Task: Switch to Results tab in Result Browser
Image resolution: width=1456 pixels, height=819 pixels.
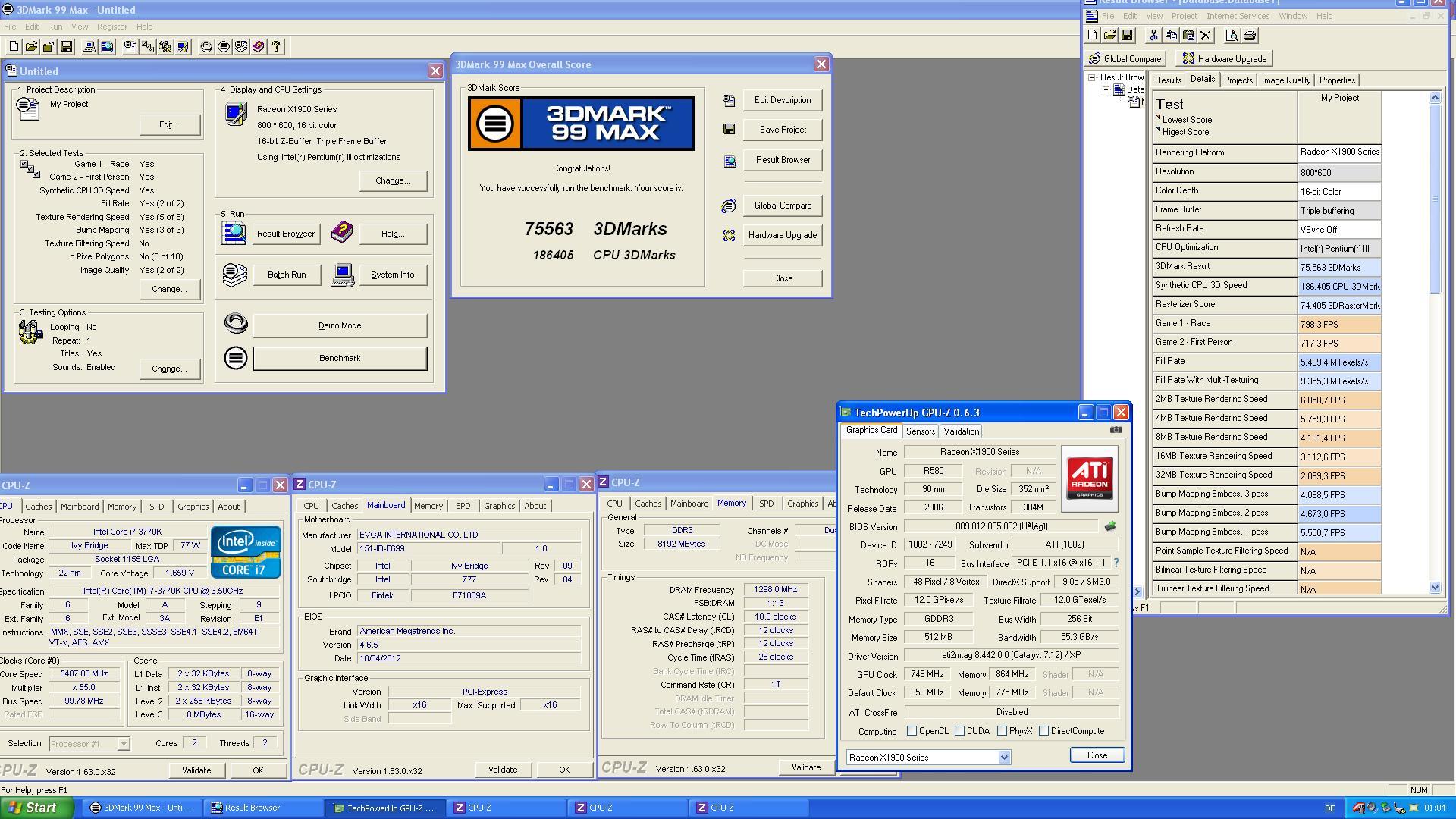Action: point(1168,80)
